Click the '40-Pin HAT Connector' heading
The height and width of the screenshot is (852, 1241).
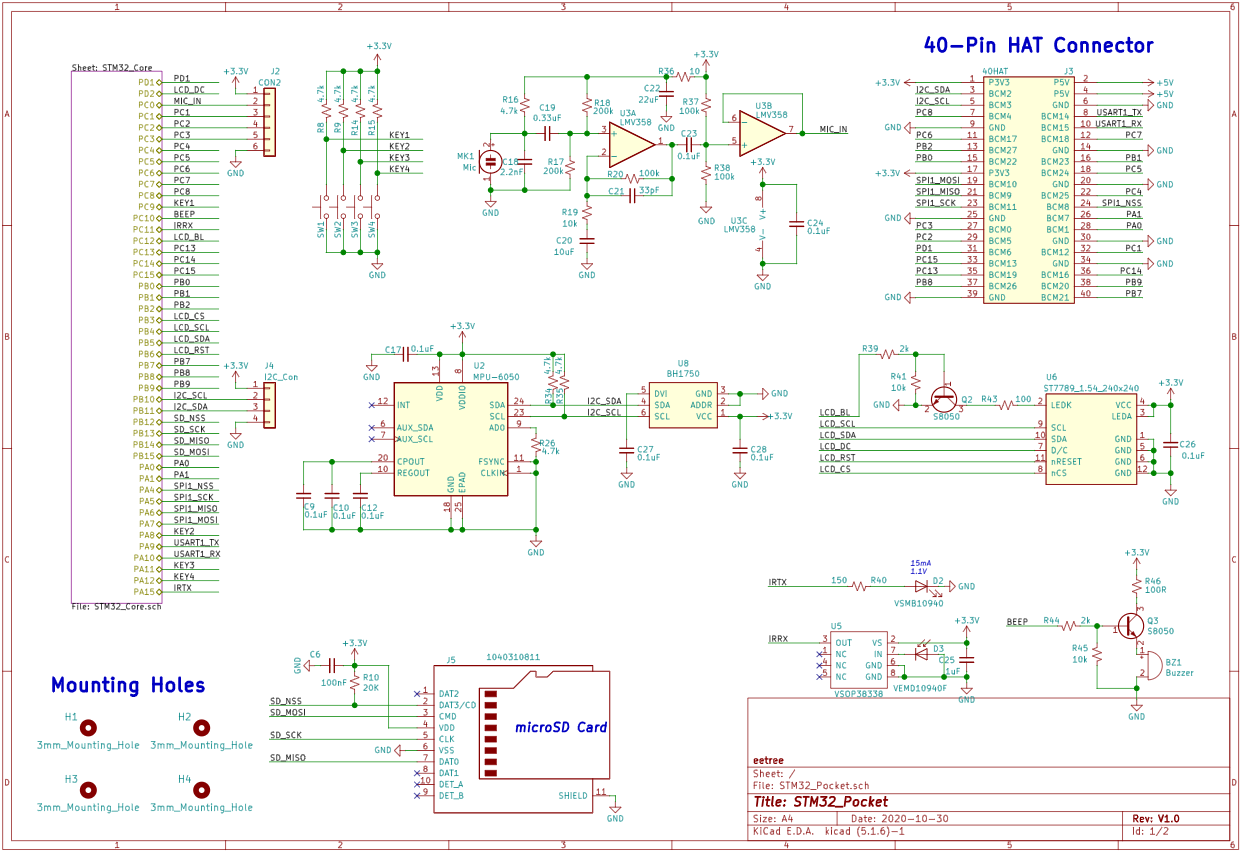(x=1038, y=46)
